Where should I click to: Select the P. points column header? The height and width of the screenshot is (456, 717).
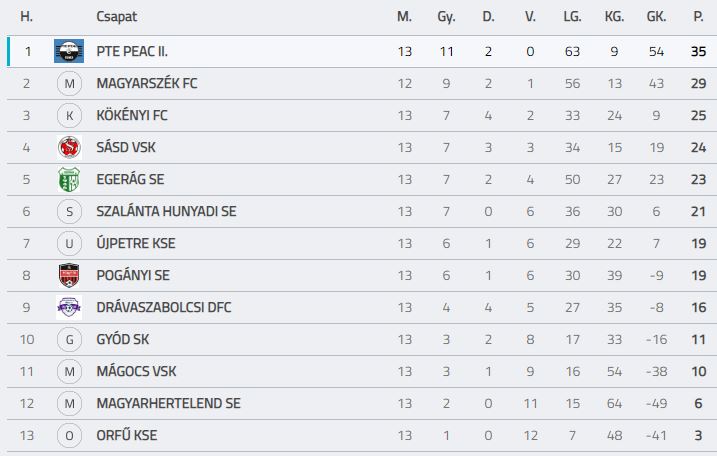click(698, 17)
